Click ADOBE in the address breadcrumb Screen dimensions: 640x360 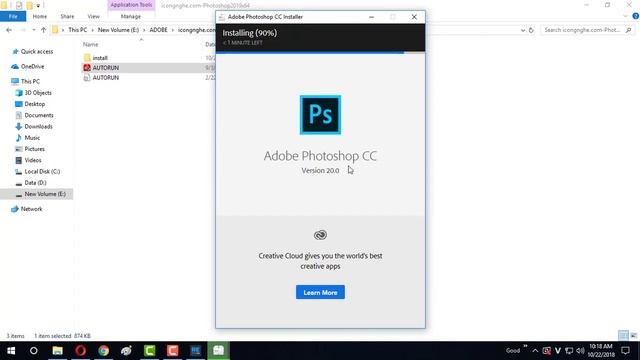pos(158,30)
